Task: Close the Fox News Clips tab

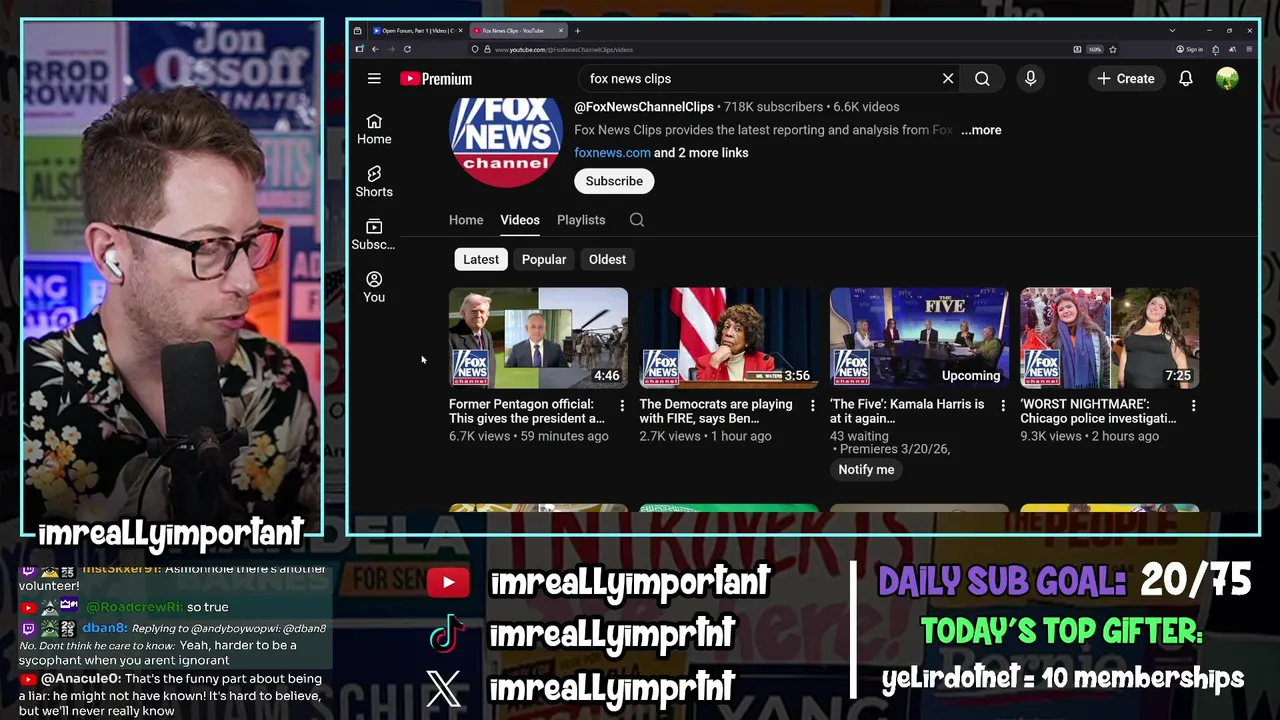Action: tap(562, 31)
